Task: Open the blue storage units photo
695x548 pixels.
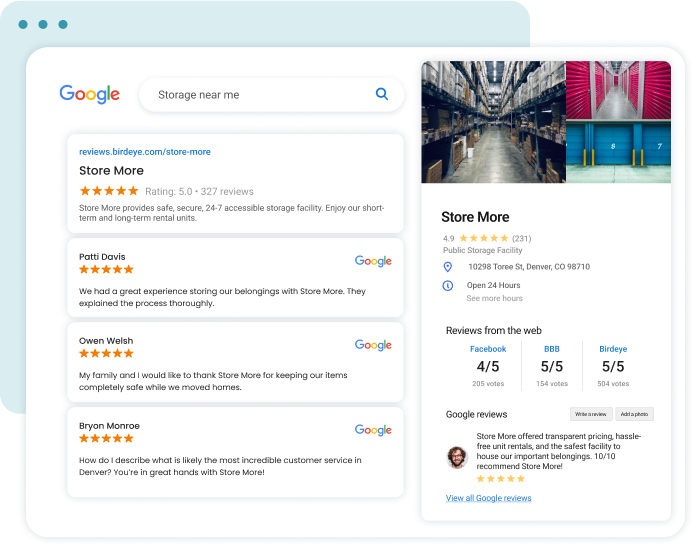Action: 618,151
